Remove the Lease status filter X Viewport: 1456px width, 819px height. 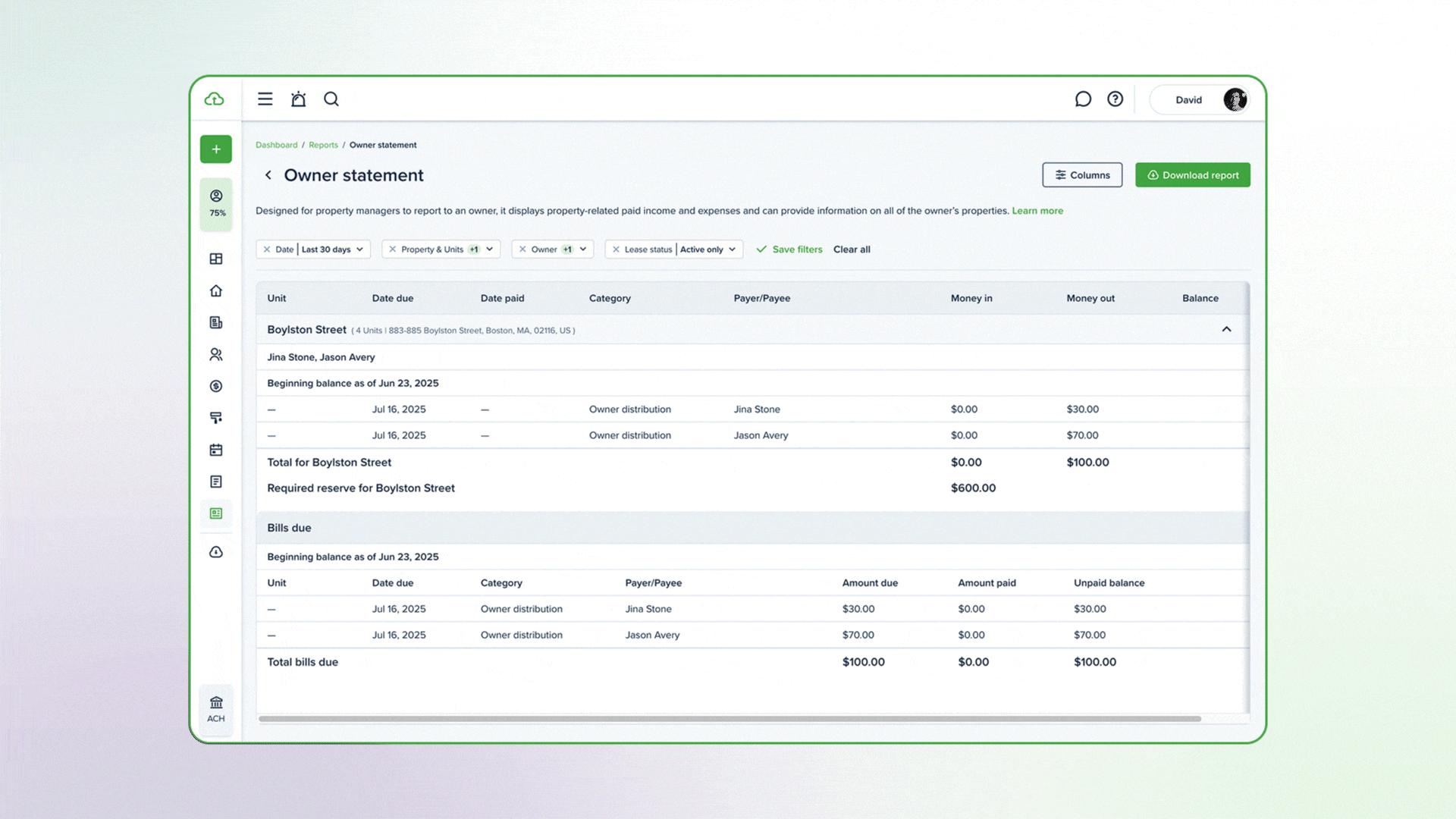(x=616, y=249)
